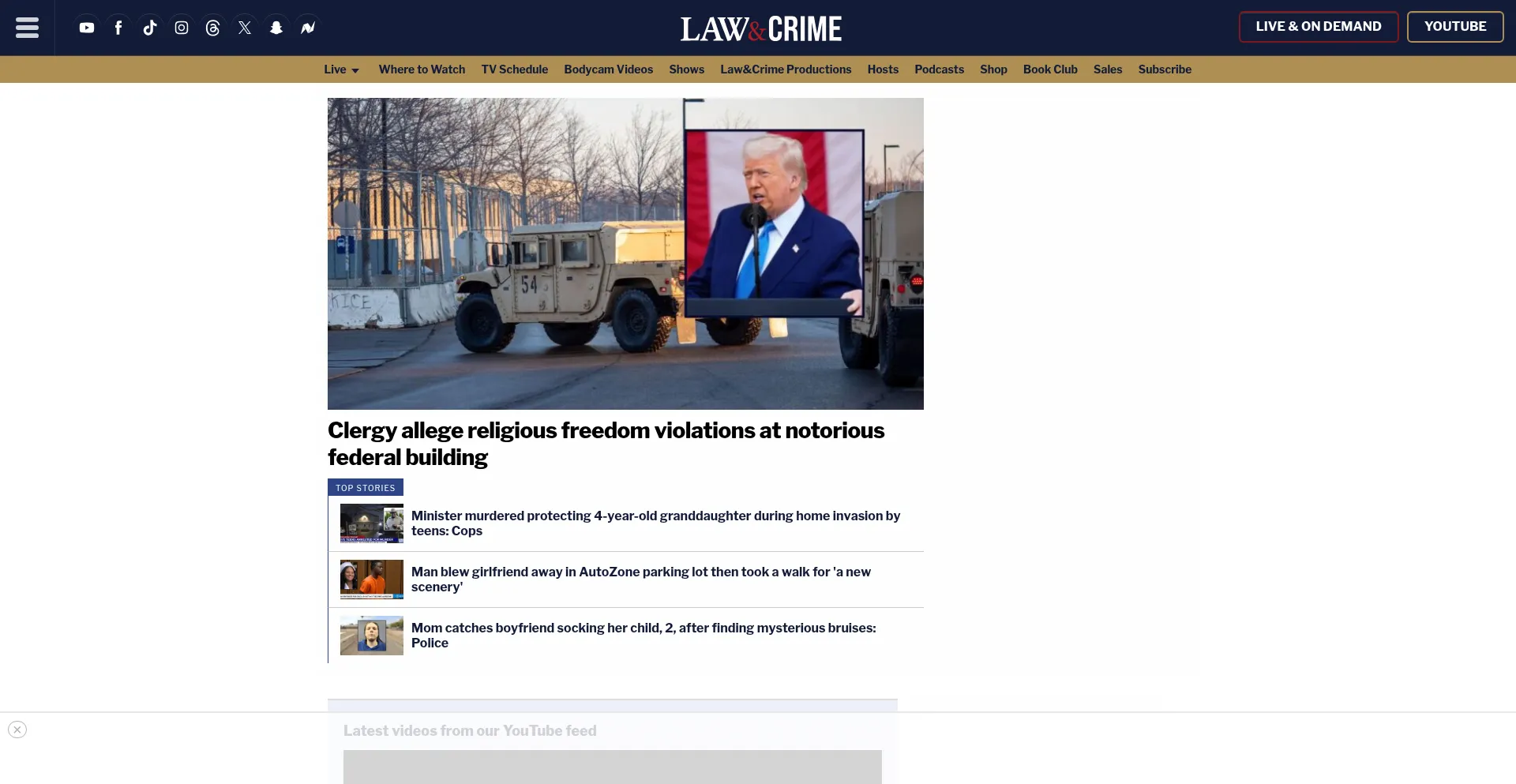Select Sales in navigation bar
This screenshot has width=1516, height=784.
[x=1108, y=69]
